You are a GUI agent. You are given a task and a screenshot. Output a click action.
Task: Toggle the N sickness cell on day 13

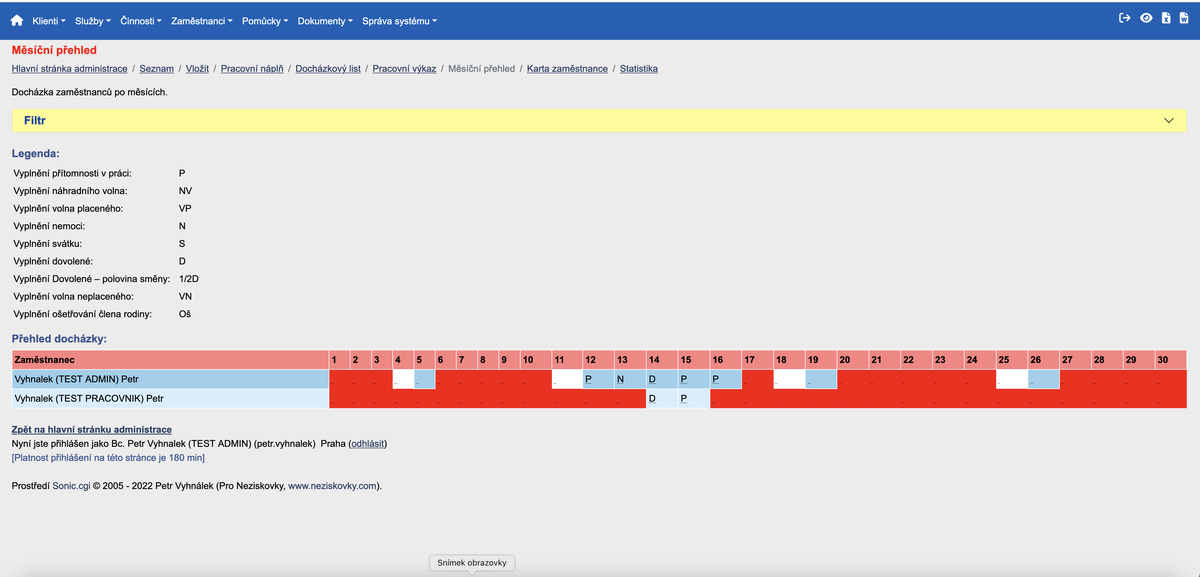click(x=621, y=378)
